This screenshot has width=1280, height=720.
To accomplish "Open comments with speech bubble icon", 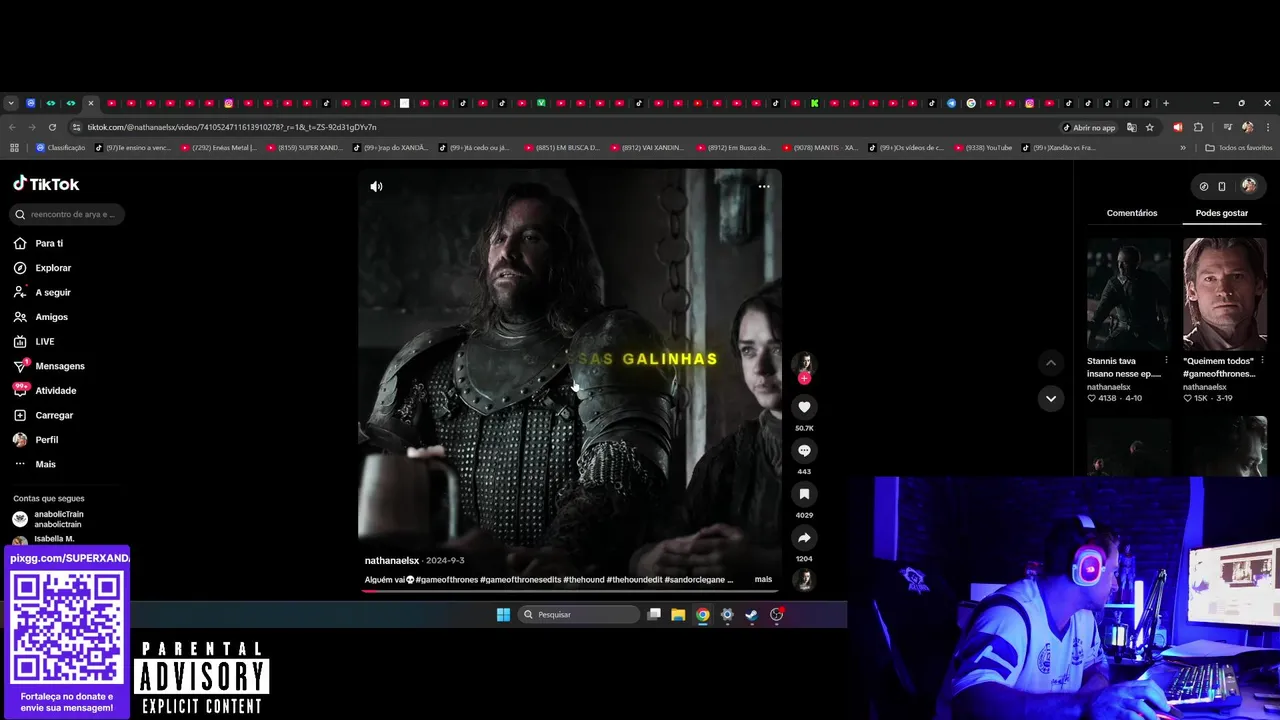I will (x=804, y=451).
